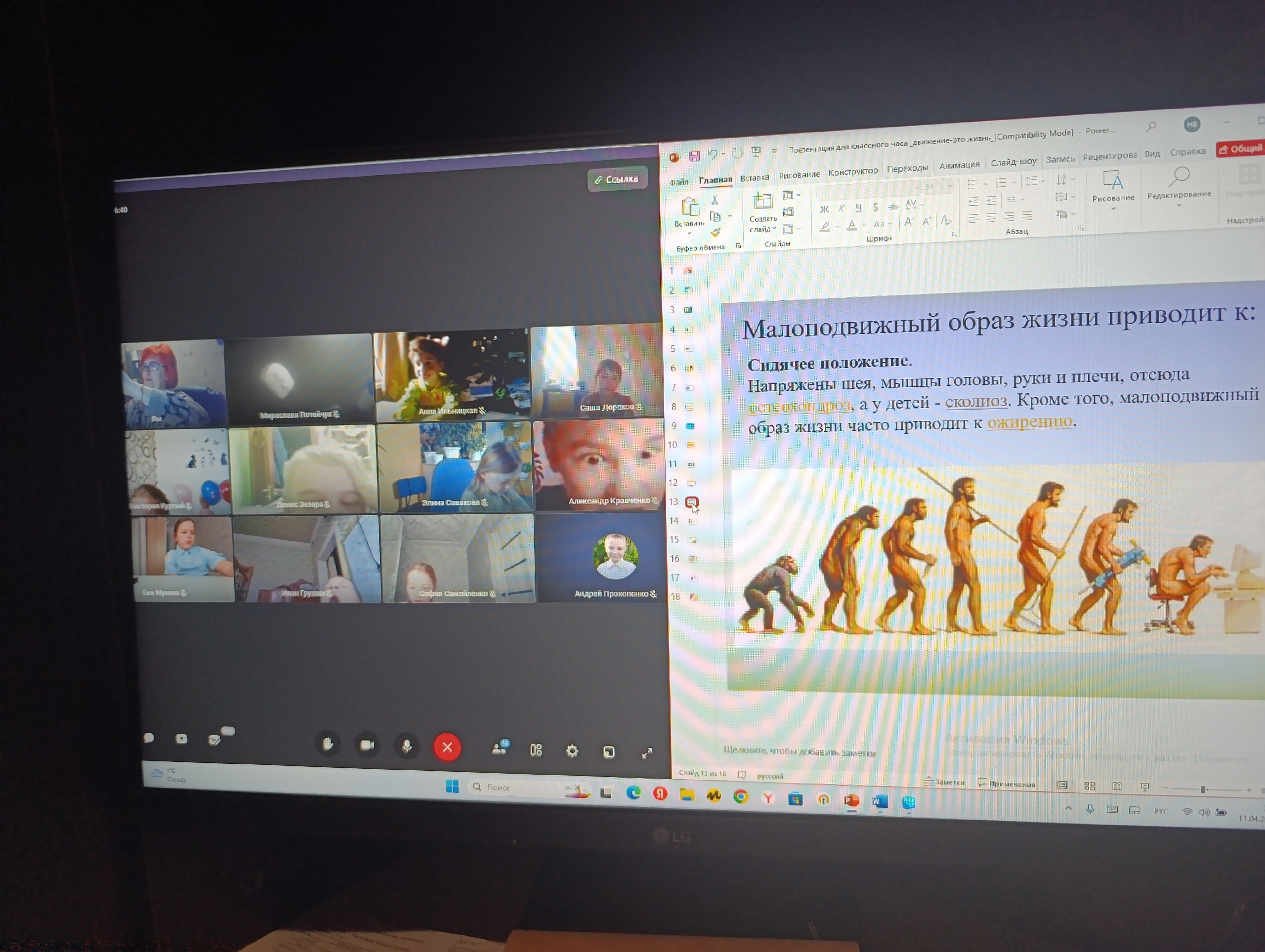This screenshot has height=952, width=1265.
Task: Click the screen share upload icon
Action: [181, 739]
